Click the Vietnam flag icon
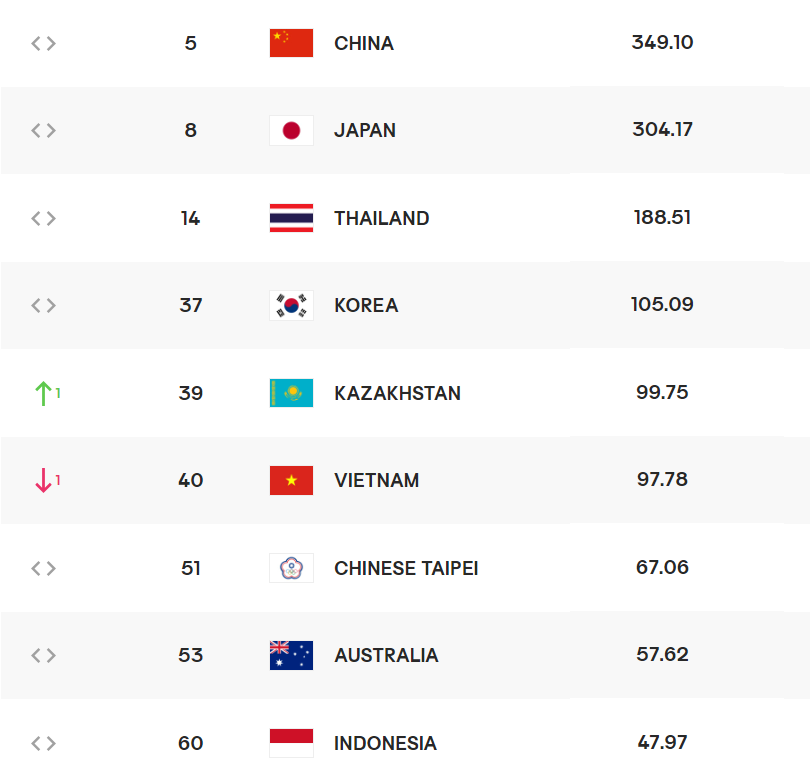 click(x=291, y=480)
